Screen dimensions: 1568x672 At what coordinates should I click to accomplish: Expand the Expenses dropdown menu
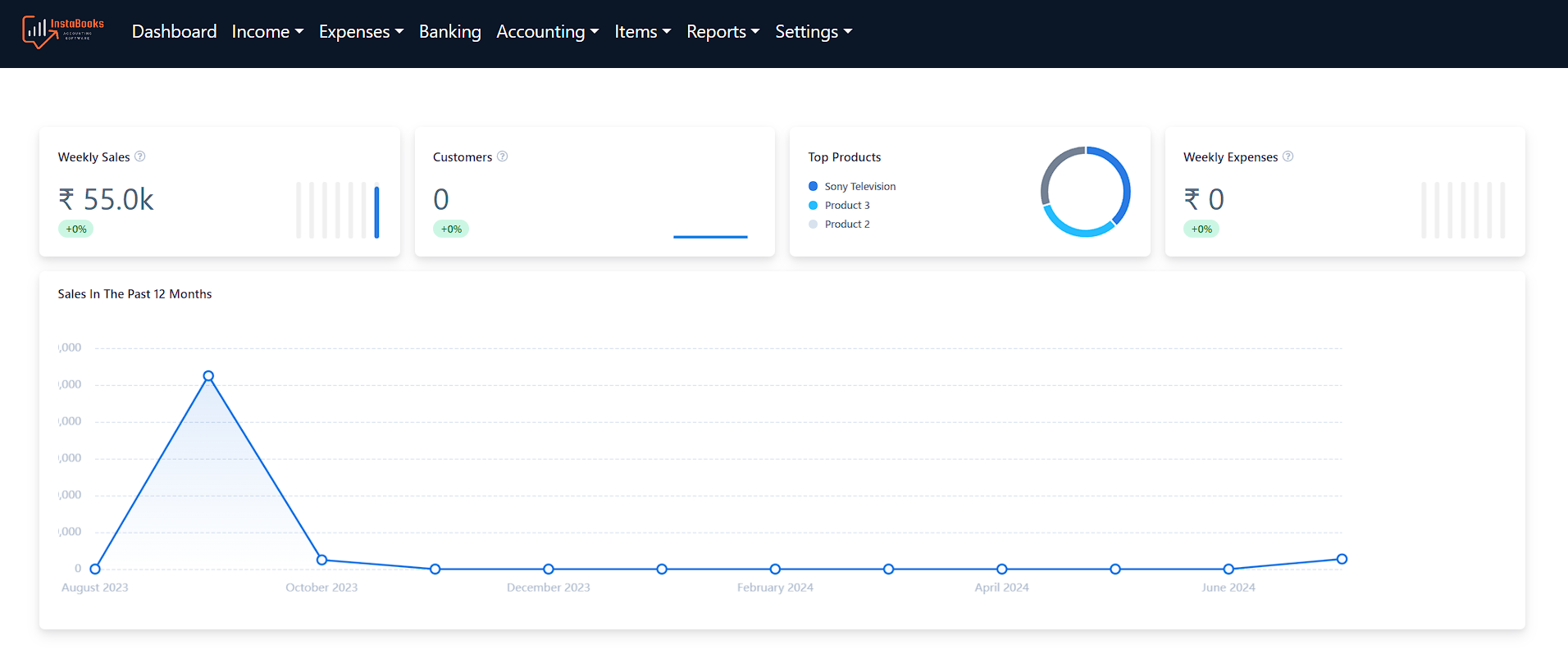pyautogui.click(x=361, y=32)
